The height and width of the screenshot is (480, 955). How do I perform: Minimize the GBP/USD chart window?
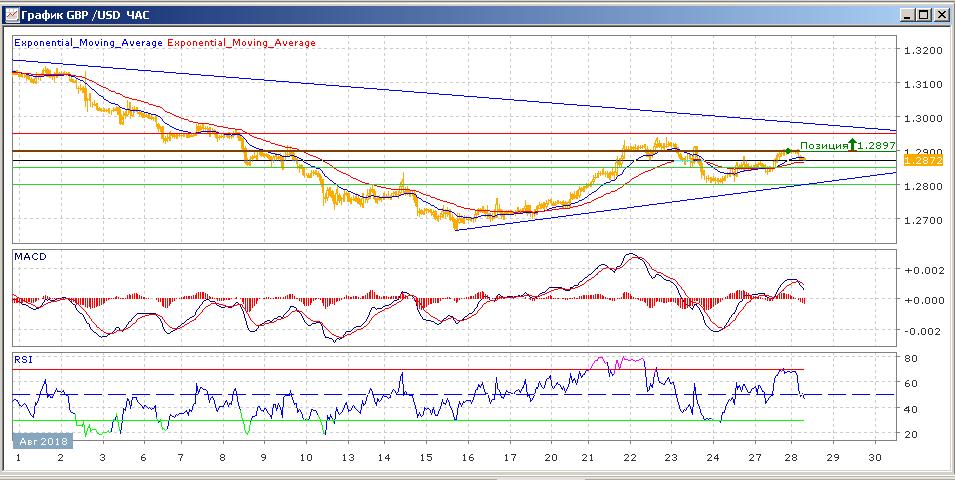tap(904, 15)
